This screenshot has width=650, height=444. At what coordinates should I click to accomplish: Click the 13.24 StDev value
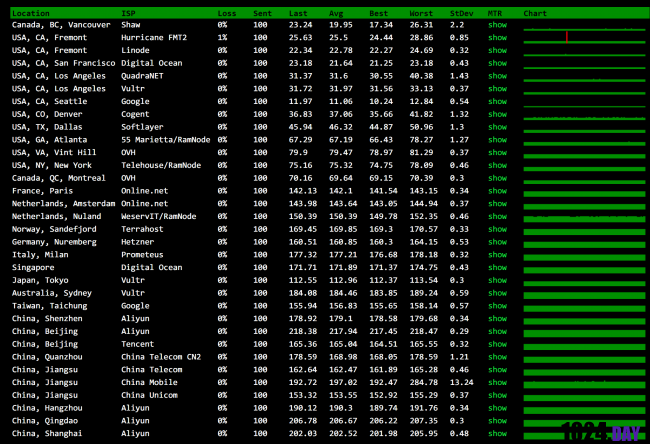coord(461,383)
